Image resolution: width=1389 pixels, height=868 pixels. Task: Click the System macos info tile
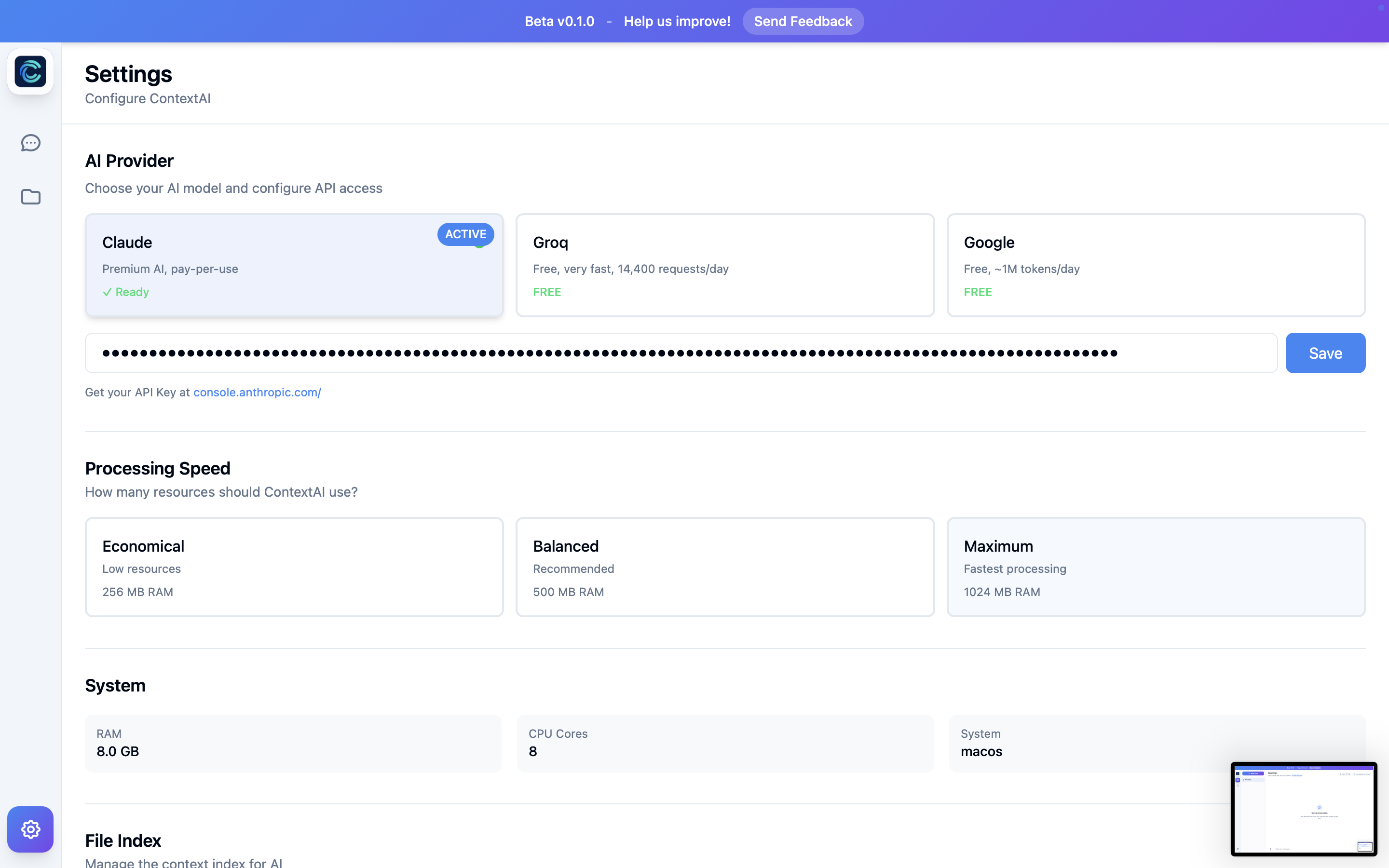(x=1090, y=743)
